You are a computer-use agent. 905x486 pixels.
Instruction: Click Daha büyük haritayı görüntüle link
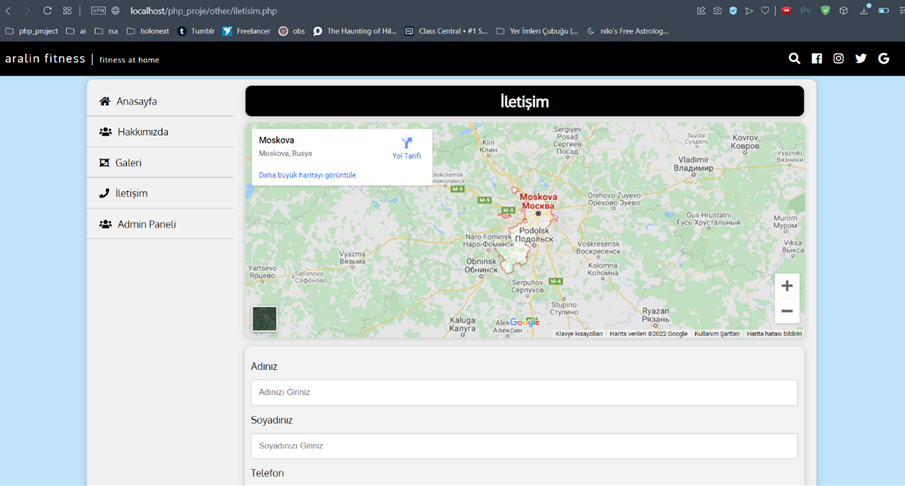point(307,175)
